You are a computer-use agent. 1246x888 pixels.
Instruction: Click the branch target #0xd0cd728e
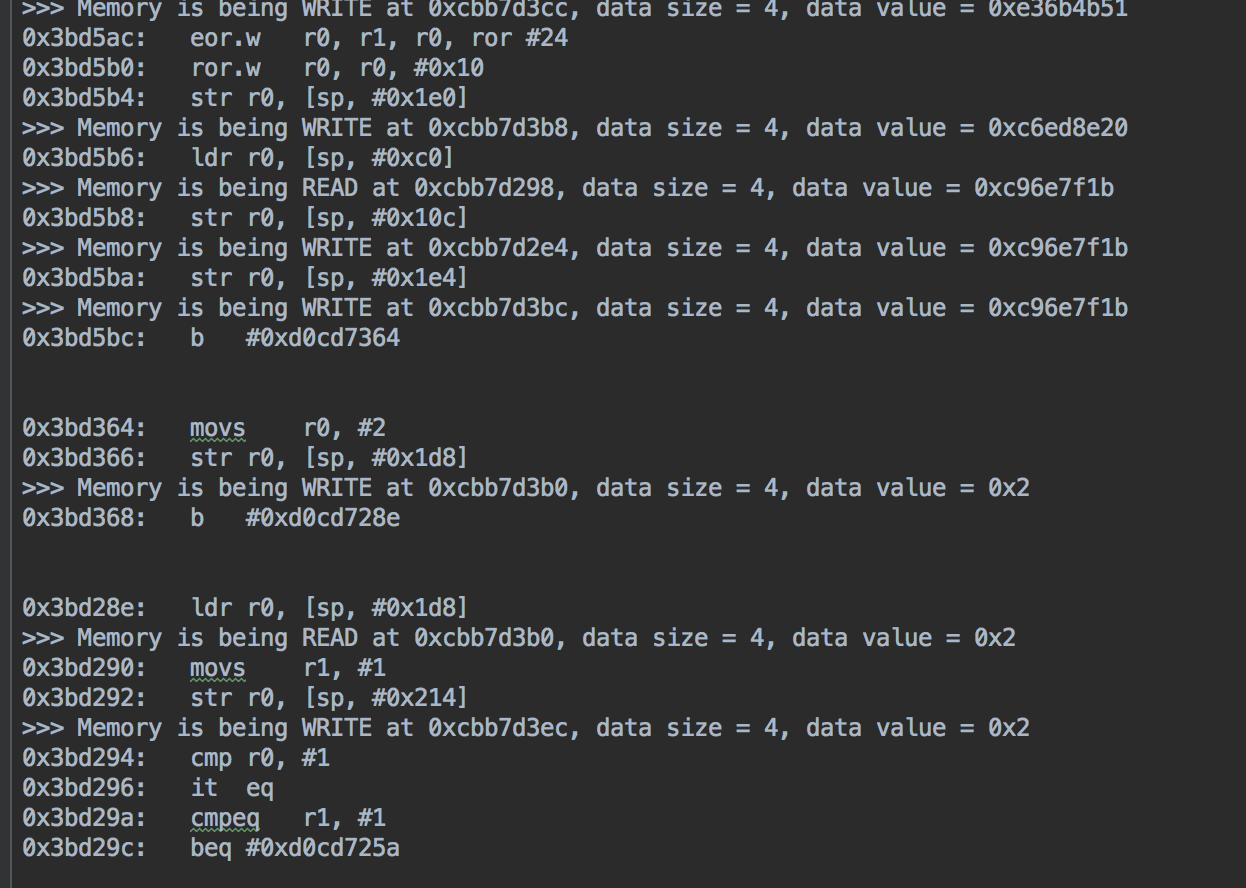[x=322, y=518]
